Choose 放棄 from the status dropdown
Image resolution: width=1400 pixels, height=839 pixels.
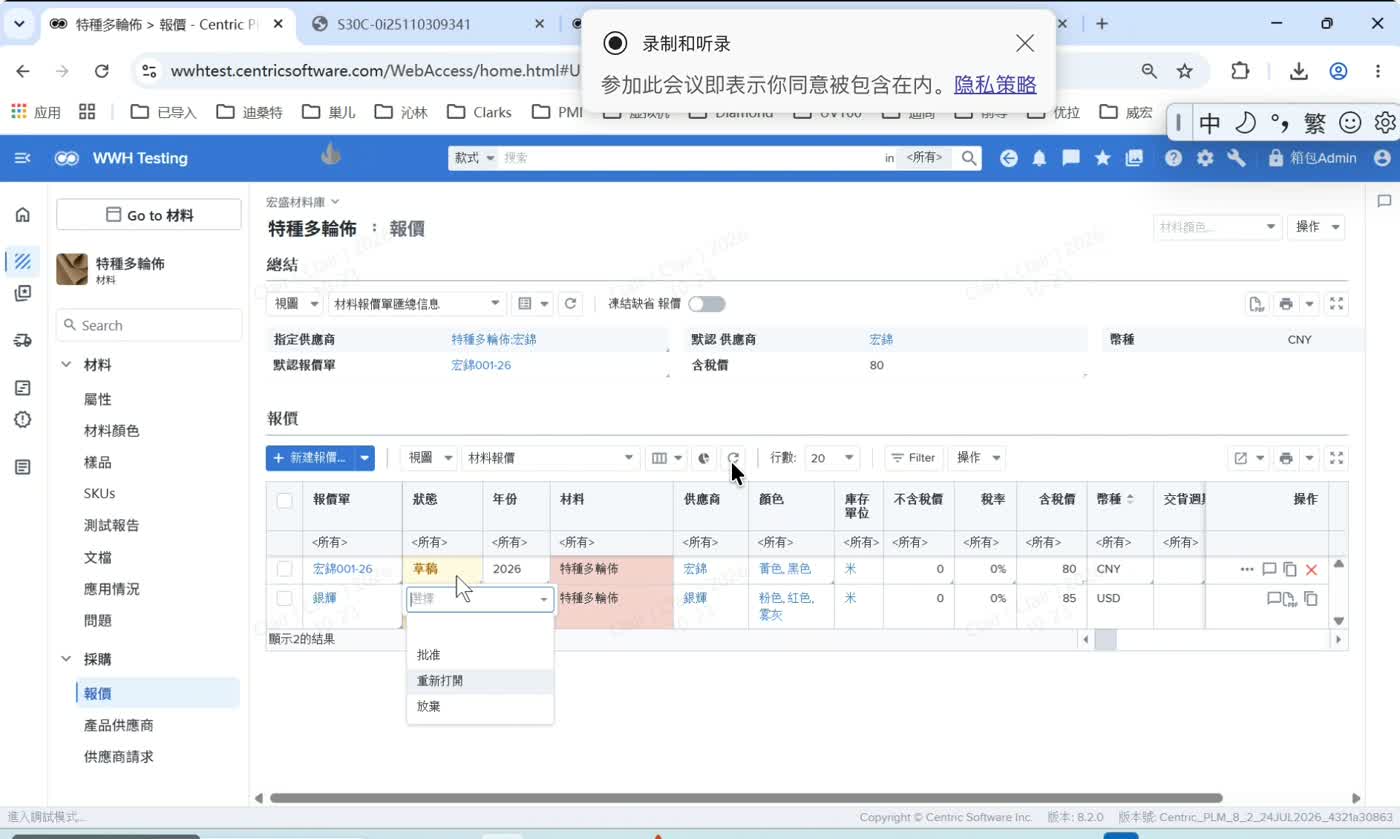coord(480,707)
